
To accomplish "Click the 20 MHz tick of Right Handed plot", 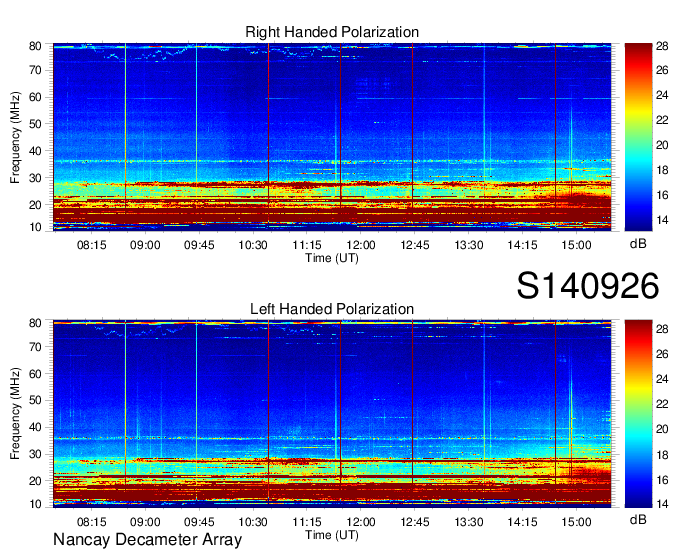I will (35, 205).
